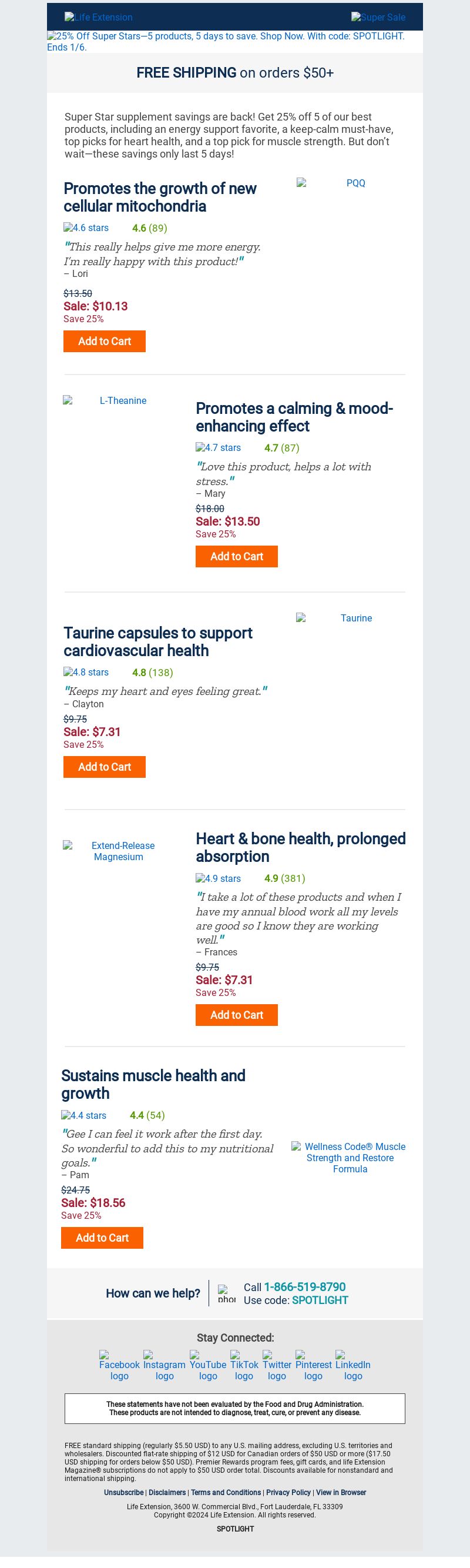The width and height of the screenshot is (470, 1568).
Task: Open the Twitter logo link
Action: [x=277, y=1365]
